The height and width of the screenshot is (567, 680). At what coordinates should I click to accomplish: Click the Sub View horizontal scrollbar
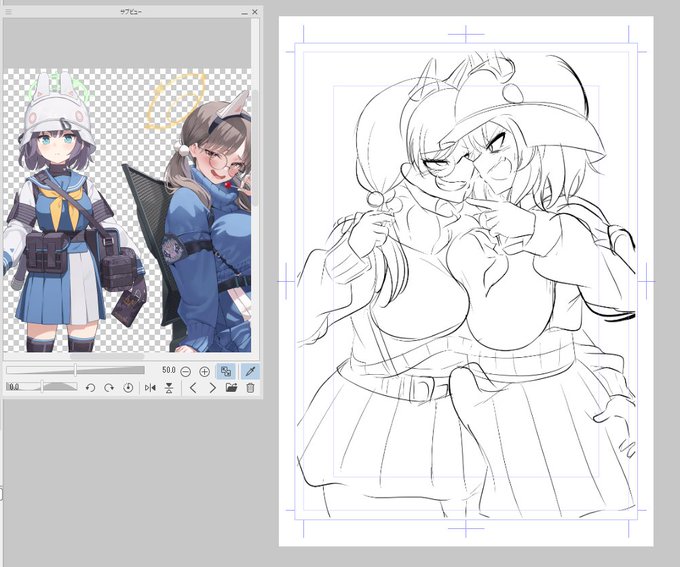[x=127, y=356]
